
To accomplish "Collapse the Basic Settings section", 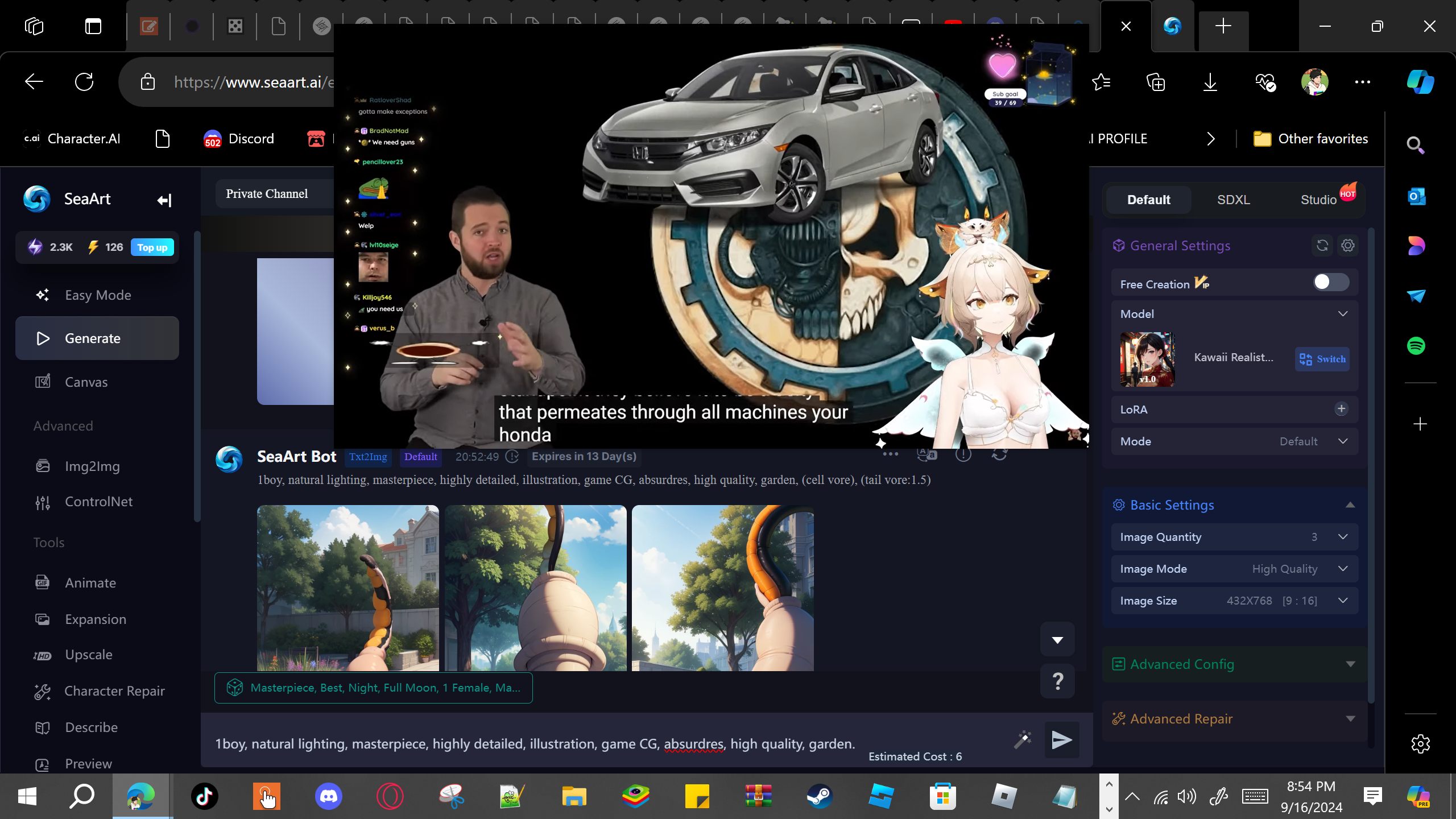I will [x=1350, y=505].
